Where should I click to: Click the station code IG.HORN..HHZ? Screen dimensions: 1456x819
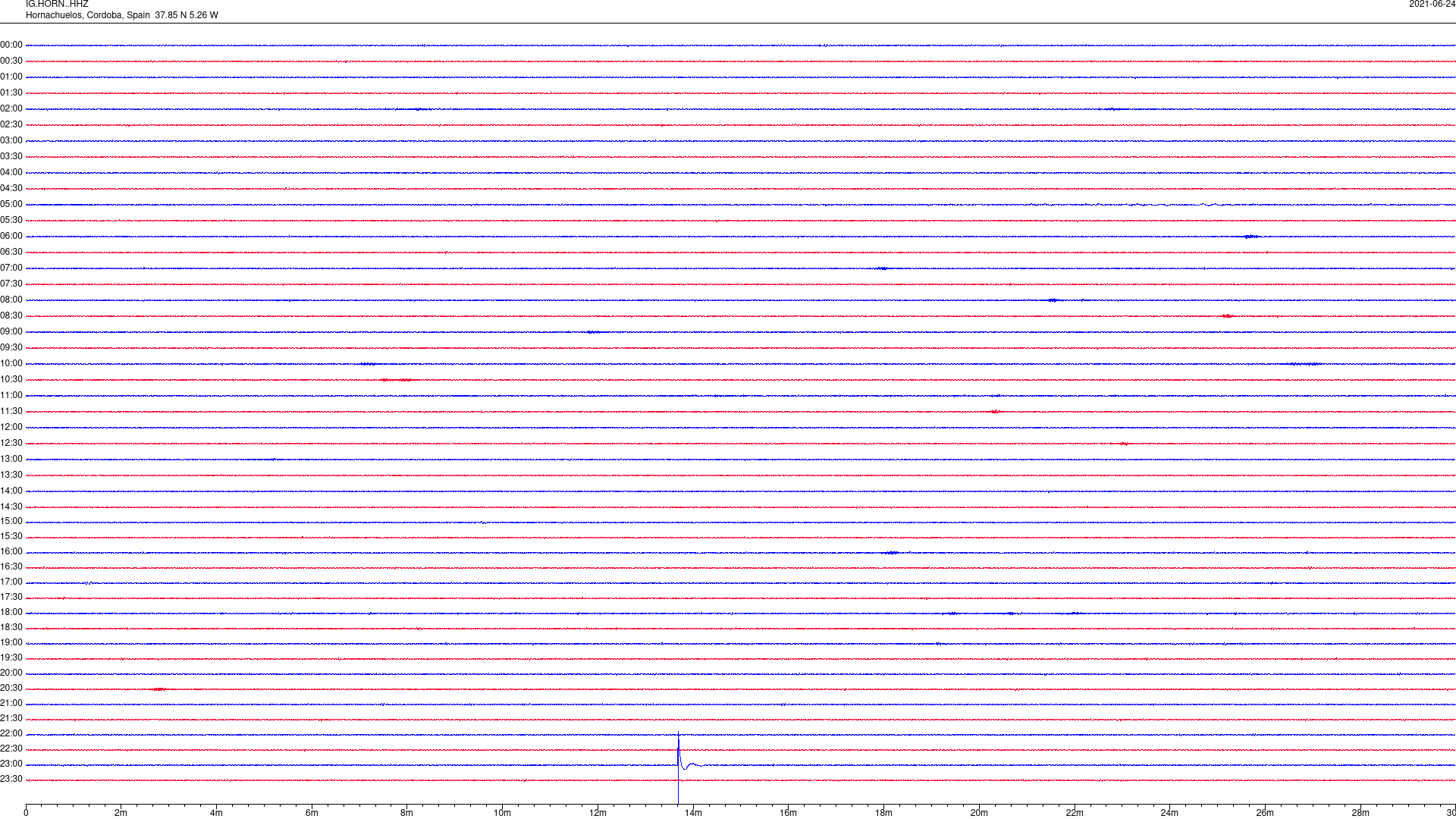(x=57, y=4)
